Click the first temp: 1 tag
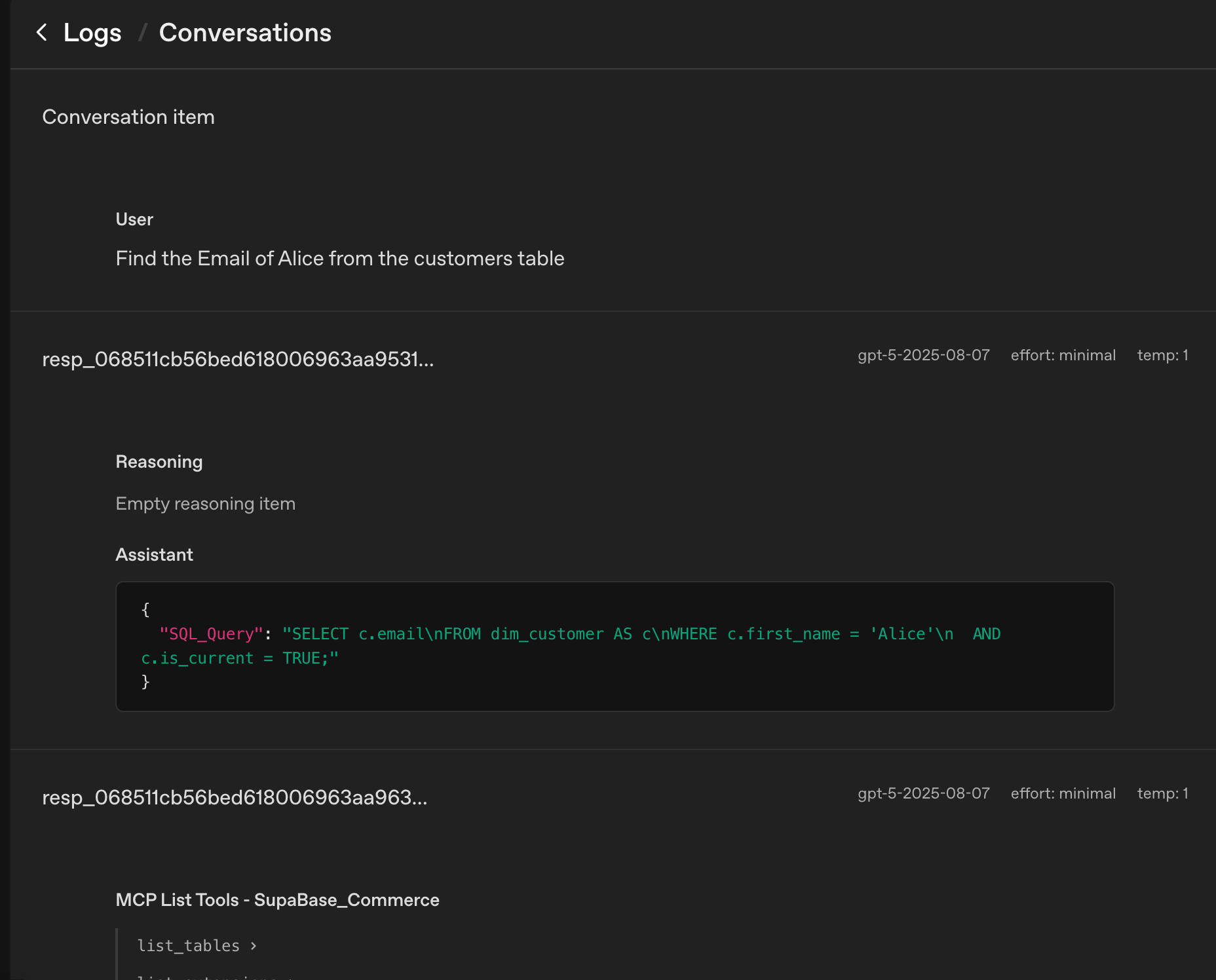Image resolution: width=1216 pixels, height=980 pixels. pos(1162,355)
